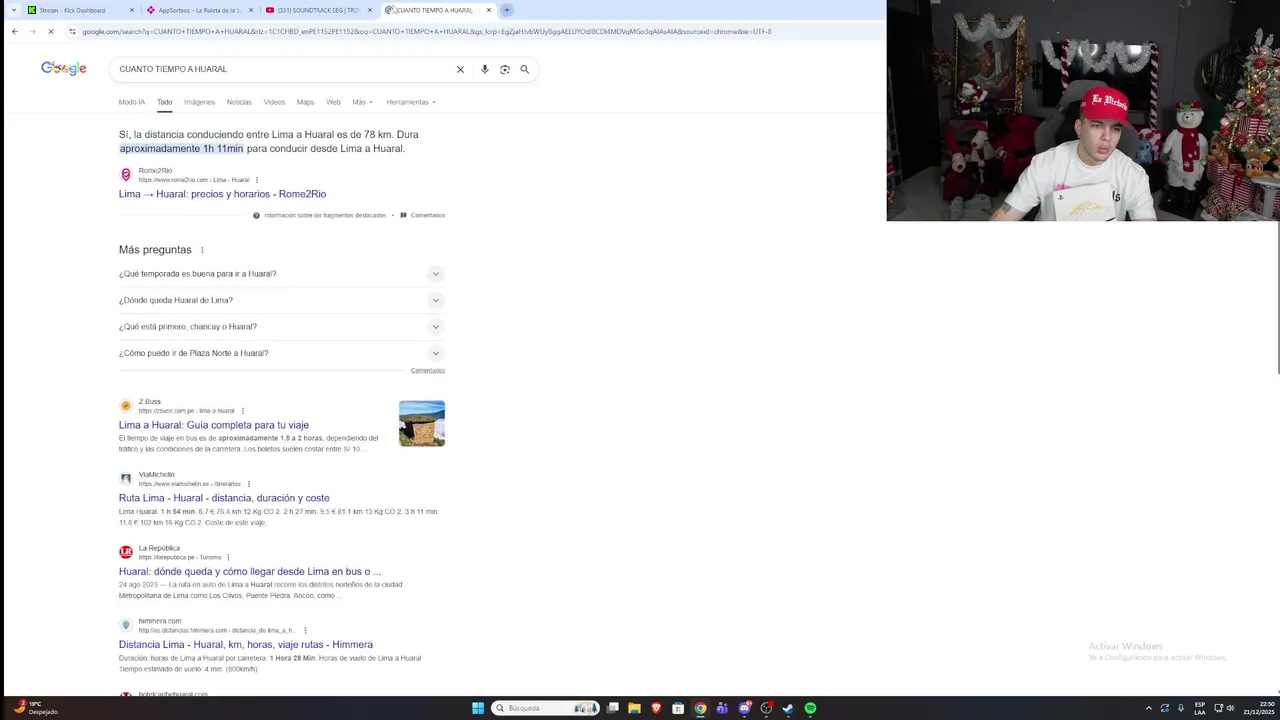The width and height of the screenshot is (1280, 720).
Task: Select the Todo results tab
Action: tap(164, 102)
